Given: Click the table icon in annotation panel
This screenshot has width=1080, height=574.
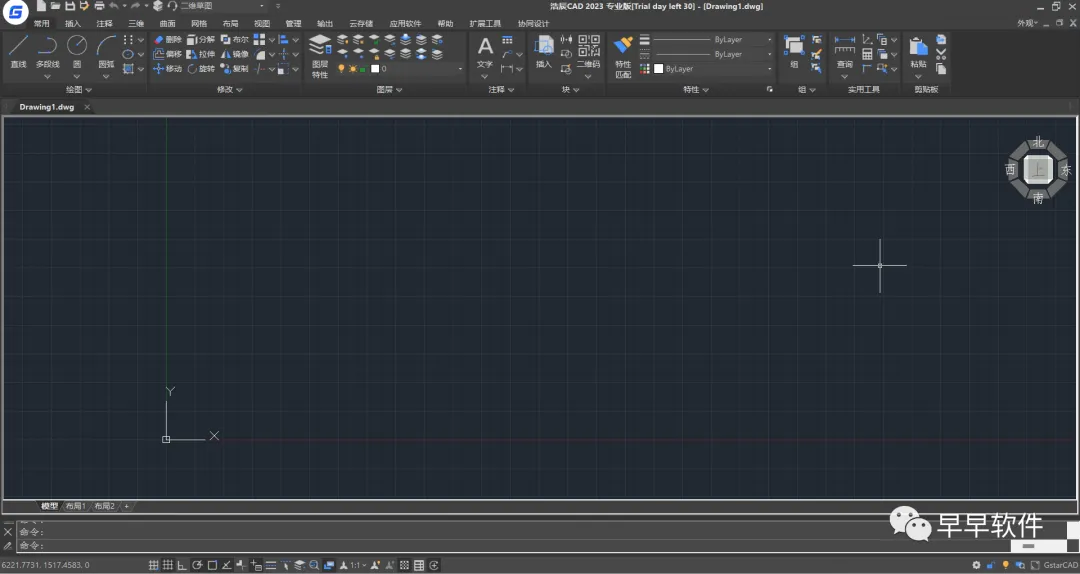Looking at the screenshot, I should [x=508, y=40].
